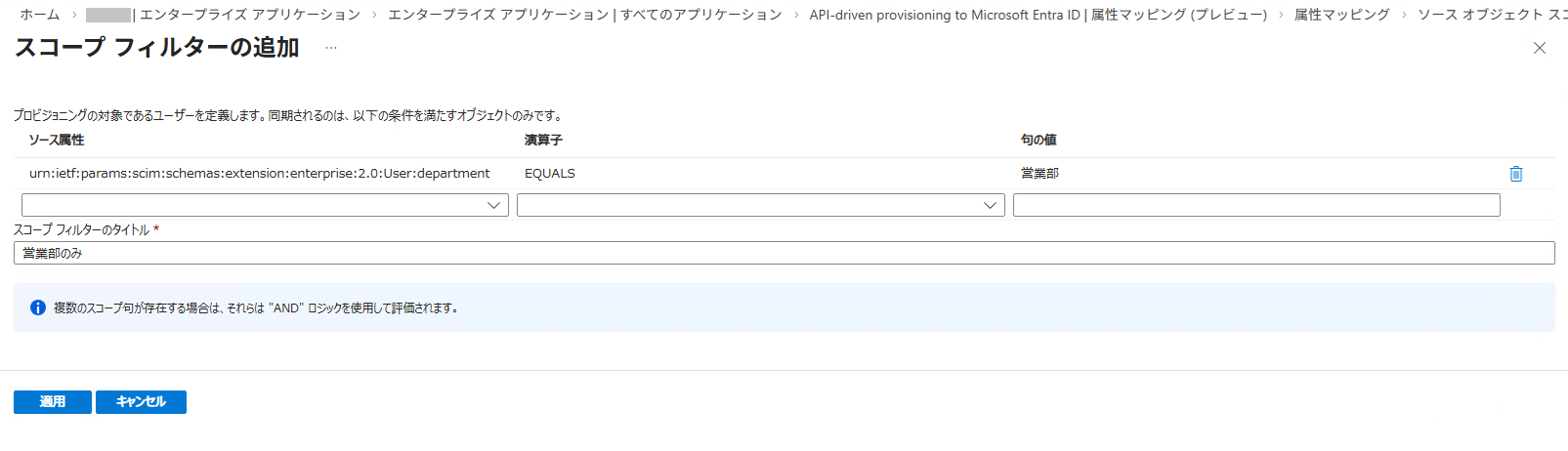The height and width of the screenshot is (451, 1568).
Task: Open the すべてのアプリケーション breadcrumb link
Action: 584,15
